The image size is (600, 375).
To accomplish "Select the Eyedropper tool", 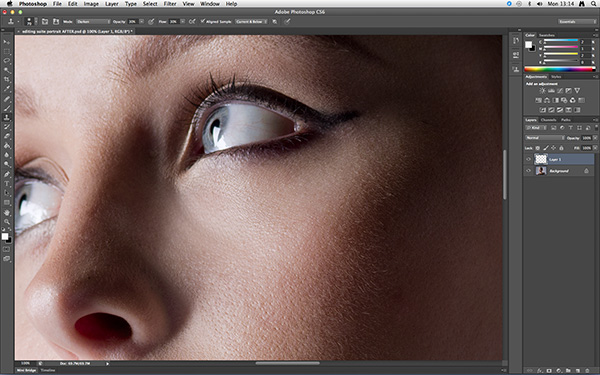I will tap(7, 89).
